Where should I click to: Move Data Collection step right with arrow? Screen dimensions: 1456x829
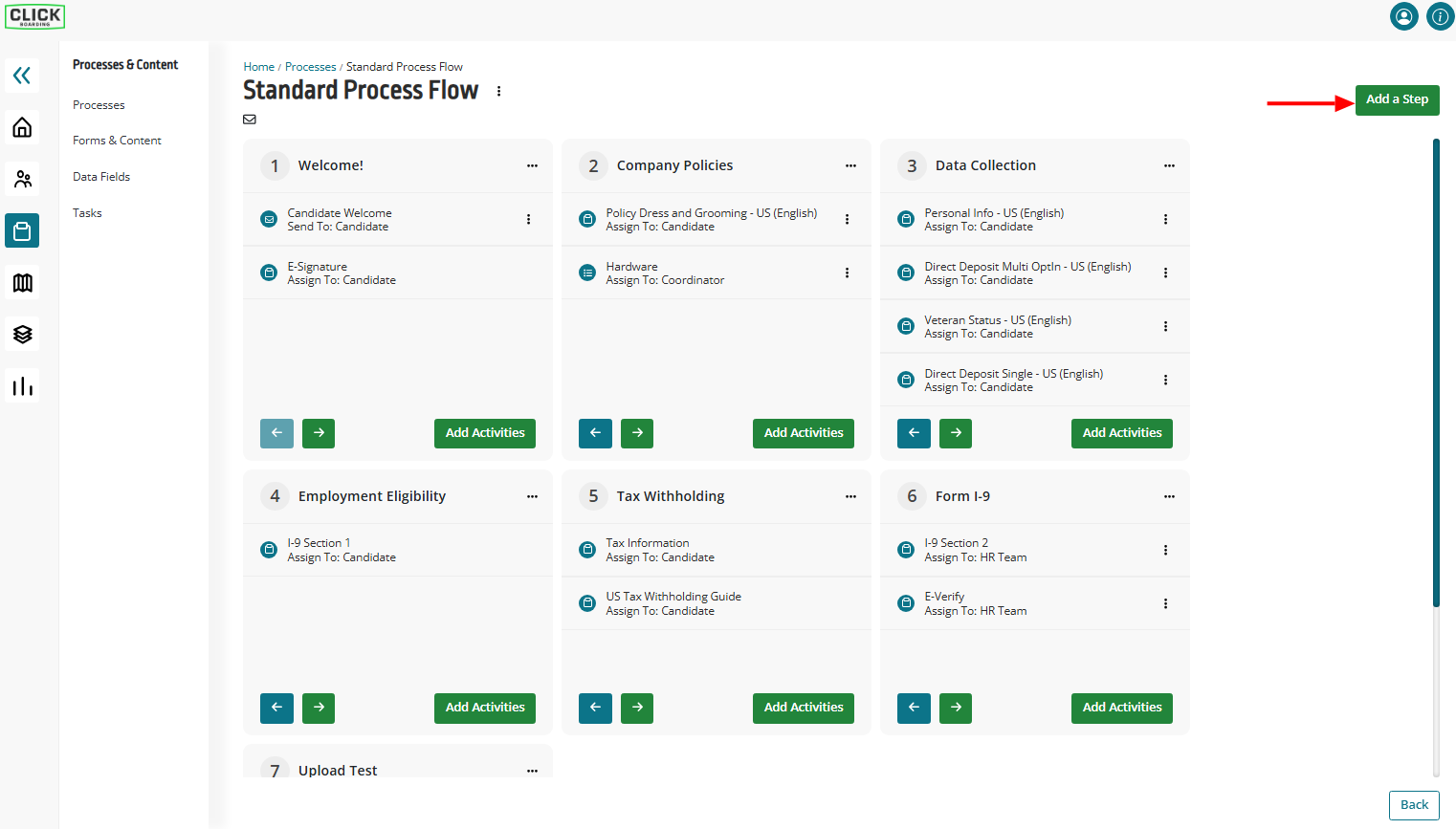click(956, 433)
